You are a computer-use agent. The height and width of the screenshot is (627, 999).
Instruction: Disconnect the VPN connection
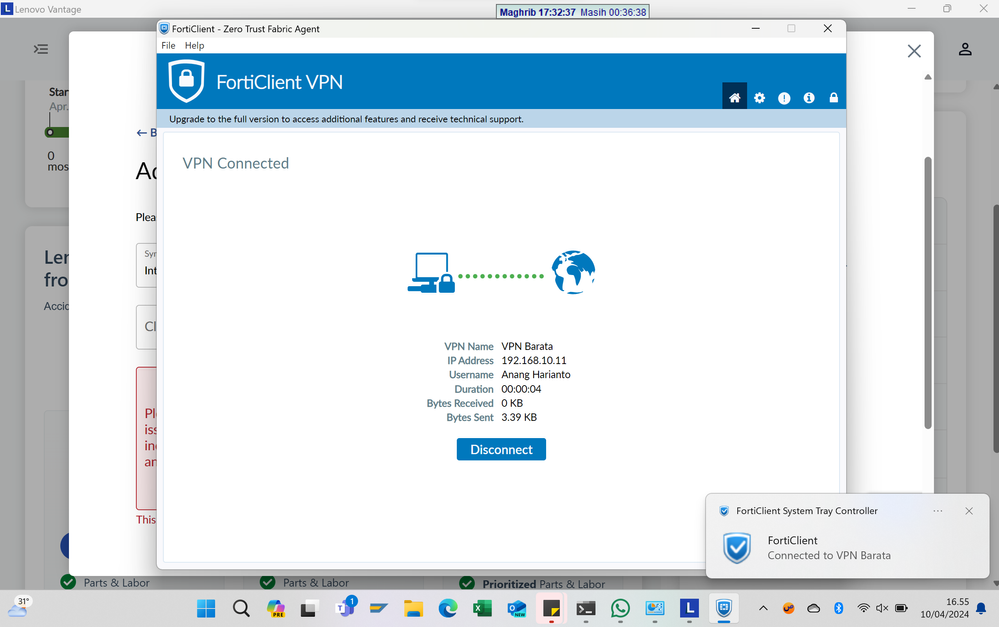[501, 449]
